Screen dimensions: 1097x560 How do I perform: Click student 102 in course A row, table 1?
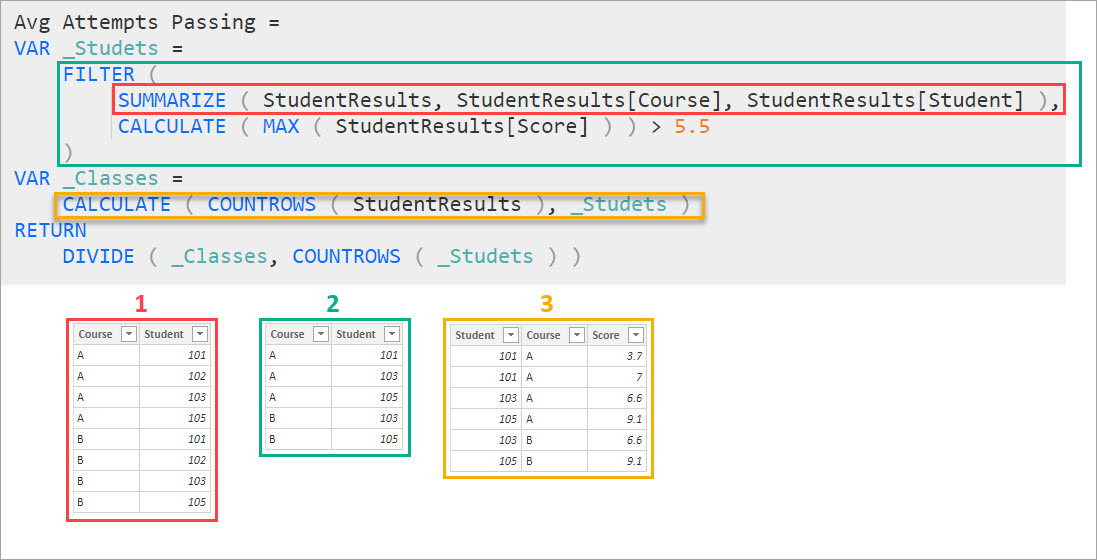click(197, 376)
